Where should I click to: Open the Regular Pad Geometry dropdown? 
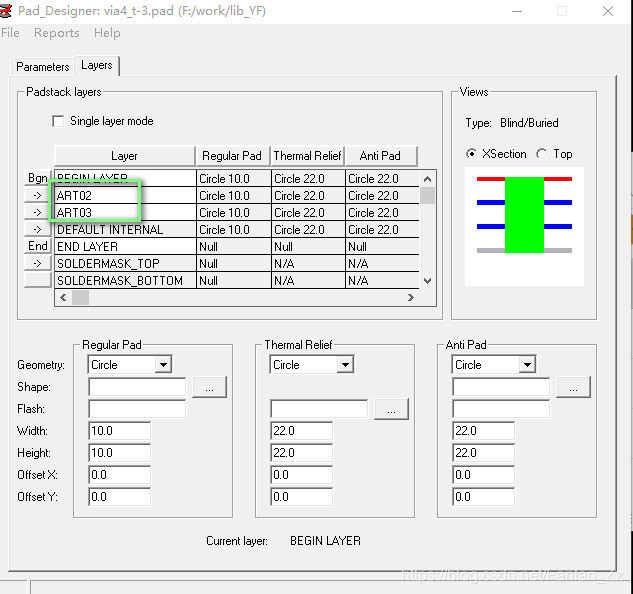point(163,365)
